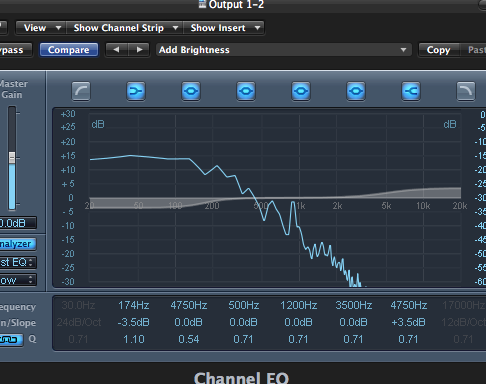
Task: Select the 174Hz frequency field
Action: pyautogui.click(x=134, y=305)
